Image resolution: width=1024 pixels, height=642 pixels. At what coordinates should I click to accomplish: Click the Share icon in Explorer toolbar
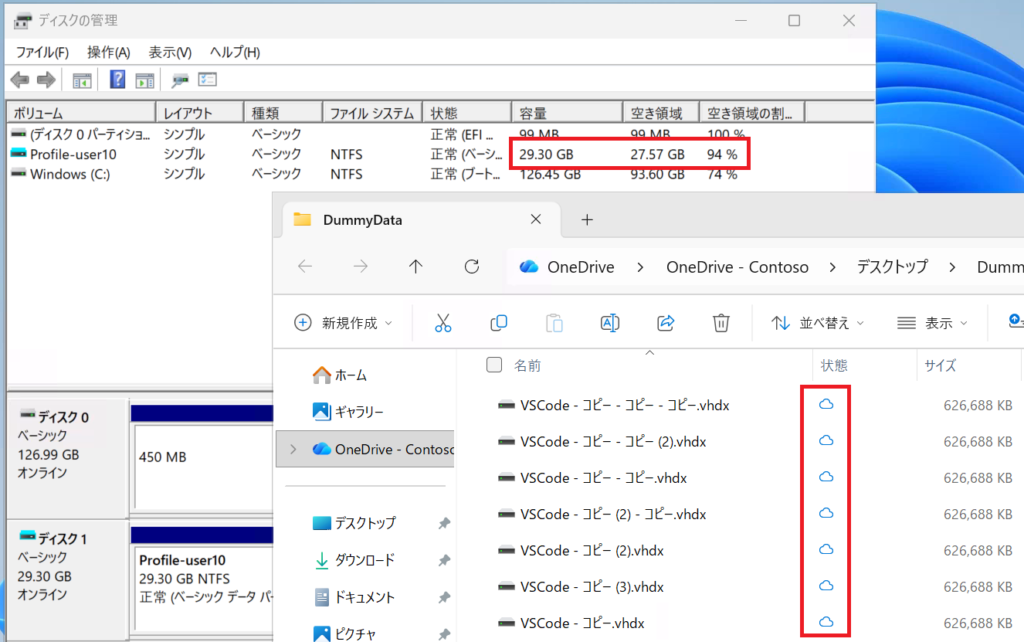(665, 323)
